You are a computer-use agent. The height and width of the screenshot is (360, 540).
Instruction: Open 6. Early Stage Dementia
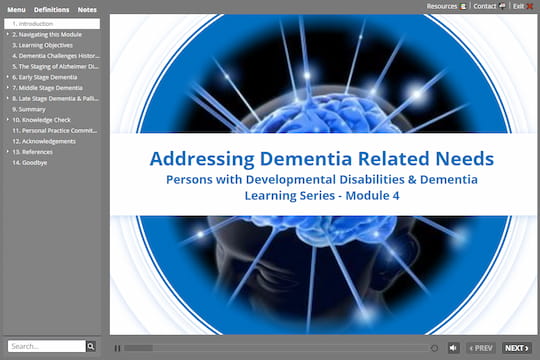tap(45, 77)
